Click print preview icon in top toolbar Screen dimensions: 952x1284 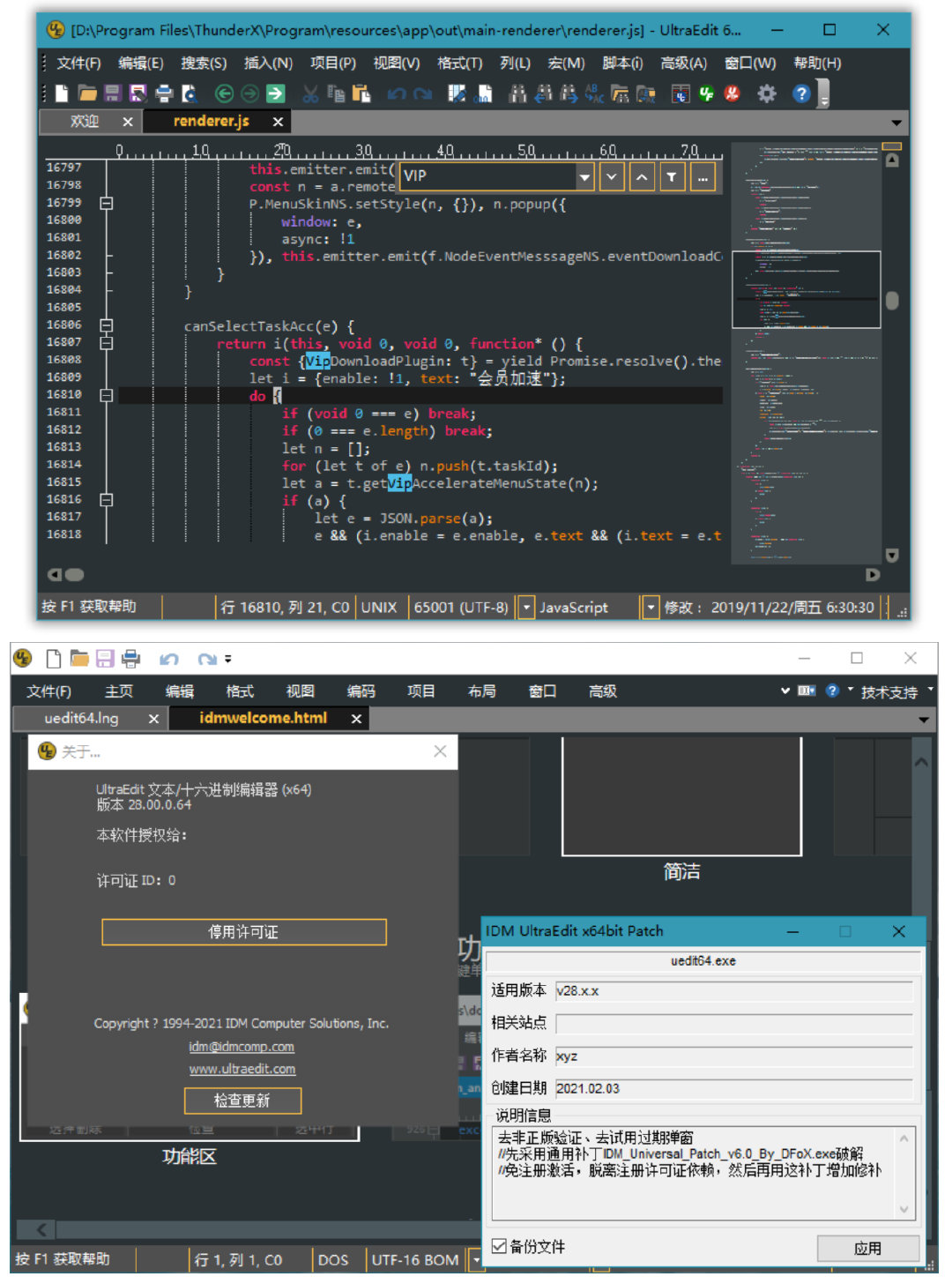click(x=190, y=93)
